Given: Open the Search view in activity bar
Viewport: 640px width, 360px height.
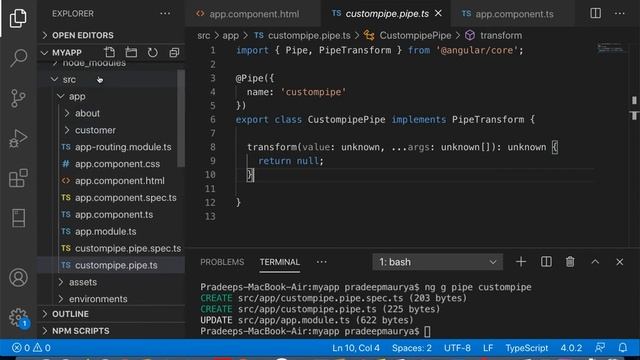Looking at the screenshot, I should [18, 58].
